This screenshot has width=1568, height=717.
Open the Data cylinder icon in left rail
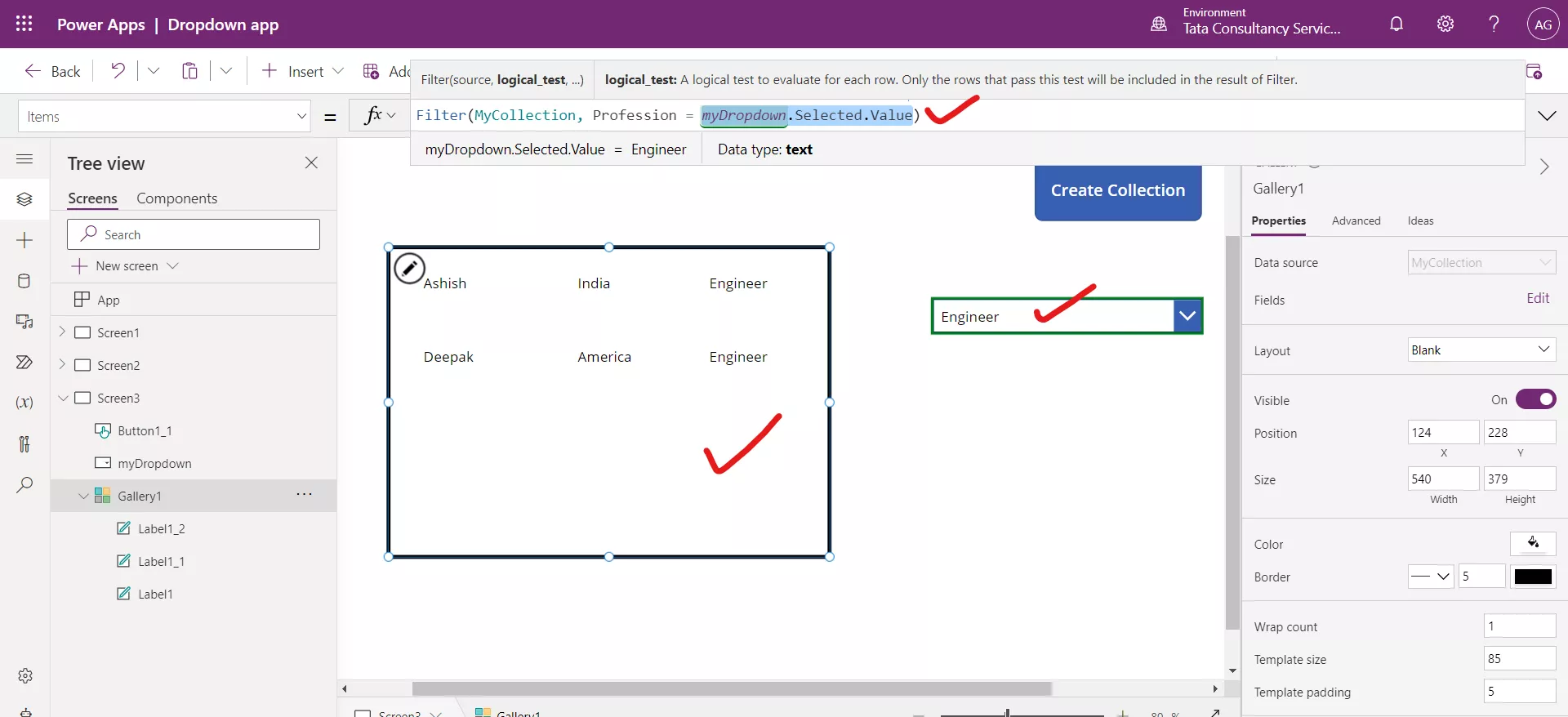click(24, 281)
